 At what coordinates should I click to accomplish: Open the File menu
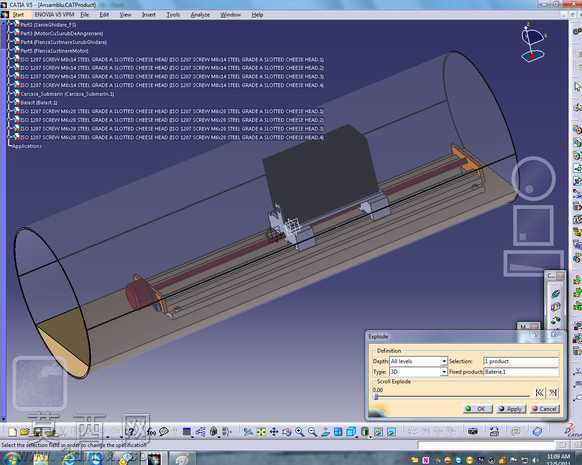click(85, 14)
